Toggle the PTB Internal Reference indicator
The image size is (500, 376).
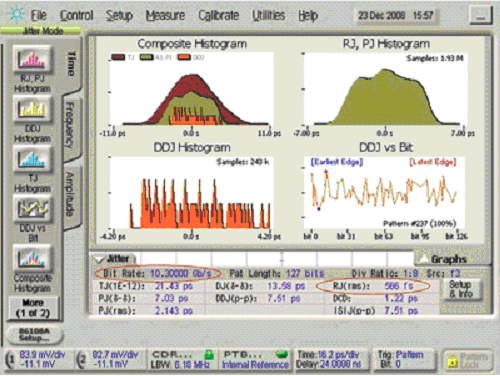click(x=255, y=360)
